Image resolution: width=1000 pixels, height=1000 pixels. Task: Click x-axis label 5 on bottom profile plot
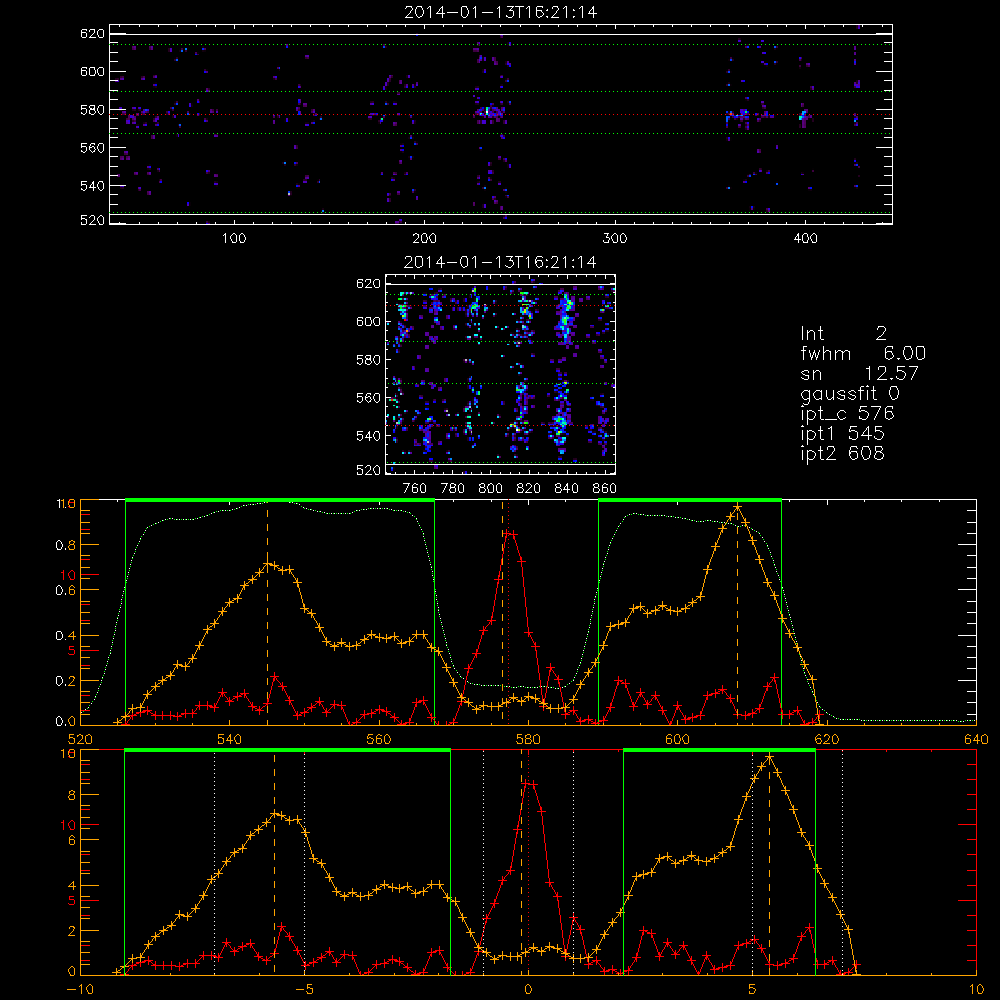(x=753, y=990)
